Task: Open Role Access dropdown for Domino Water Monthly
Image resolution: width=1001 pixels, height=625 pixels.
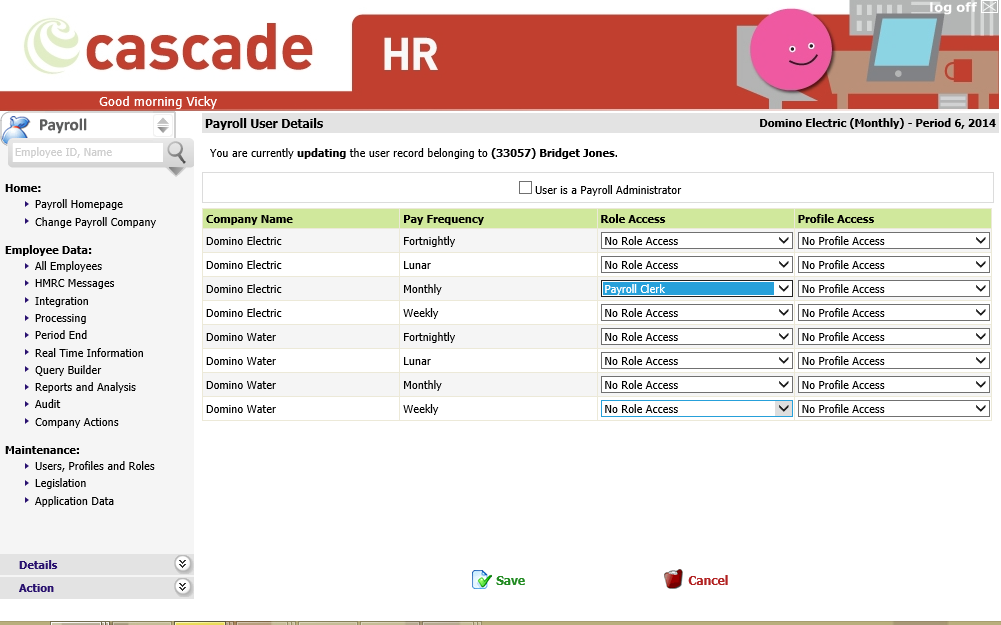Action: pyautogui.click(x=696, y=385)
